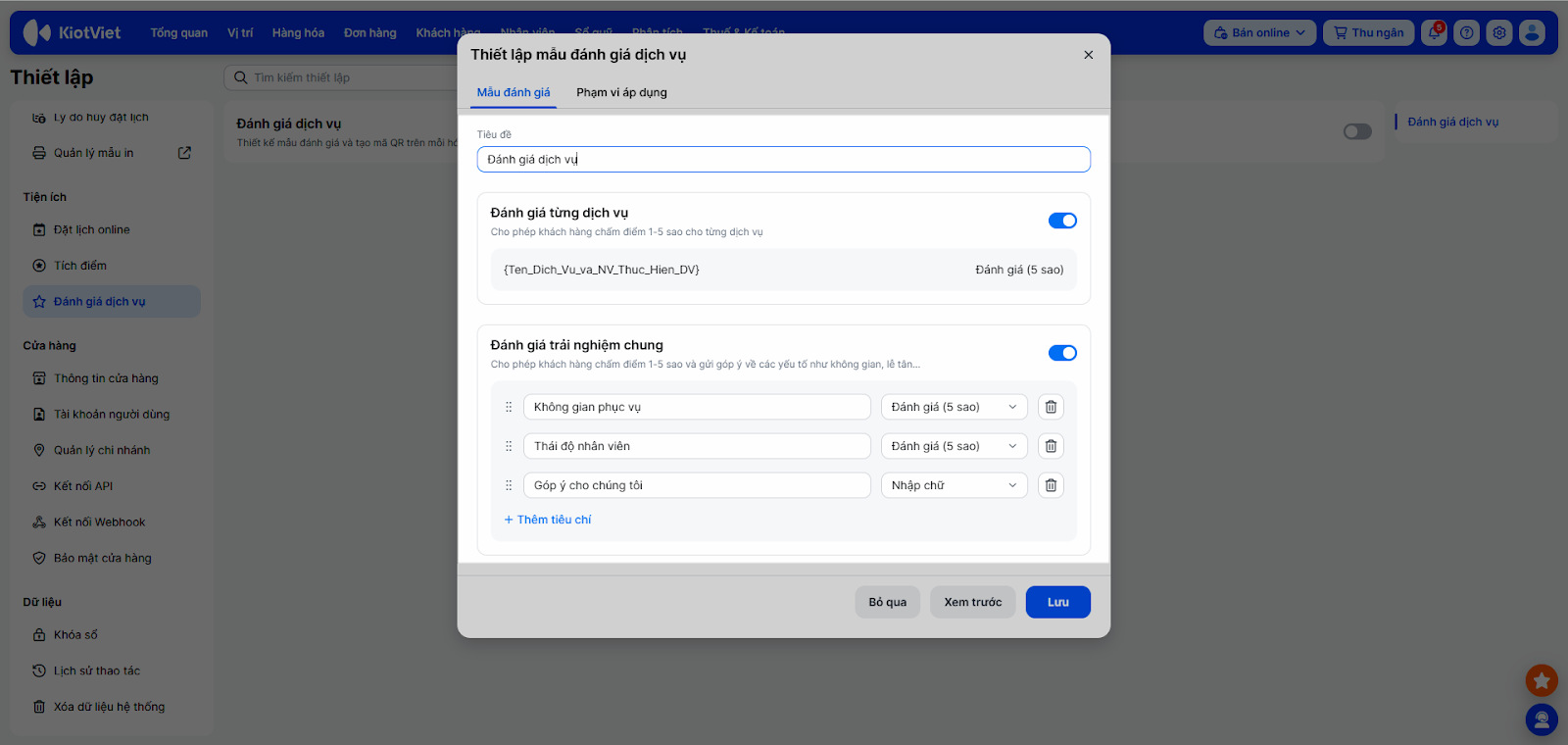The height and width of the screenshot is (745, 1568).
Task: Open the 'Nhập chữ' type dropdown
Action: click(x=954, y=485)
